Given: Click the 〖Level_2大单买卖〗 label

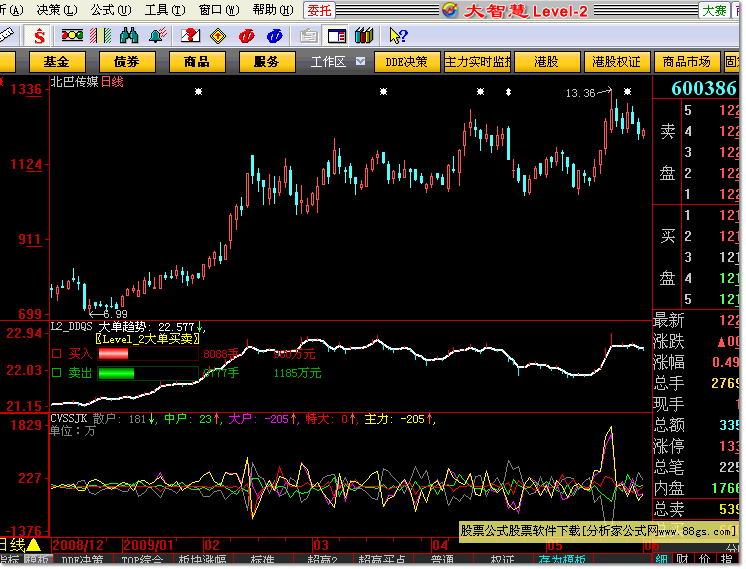Looking at the screenshot, I should click(x=147, y=339).
